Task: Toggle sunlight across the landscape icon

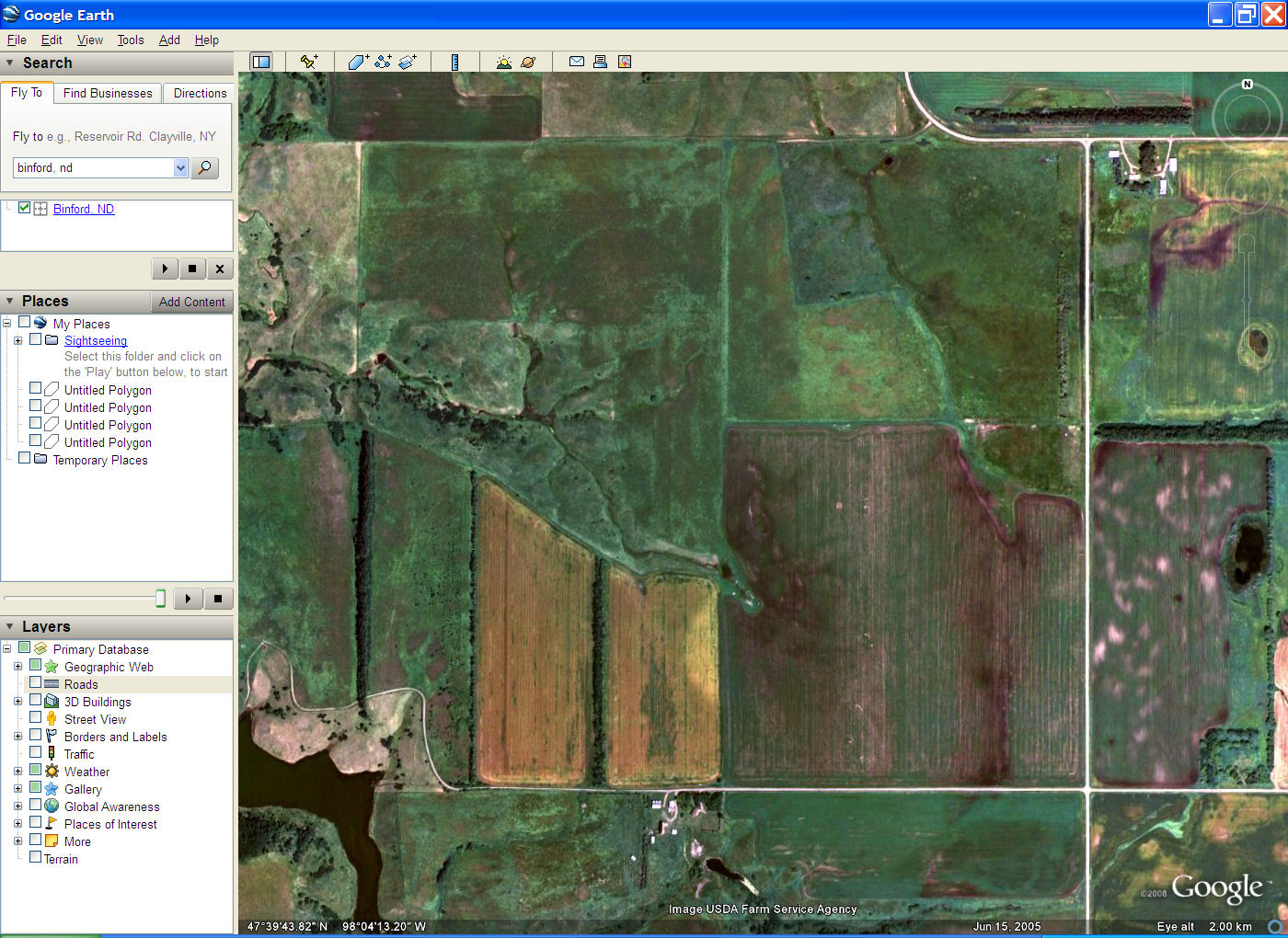Action: click(503, 62)
